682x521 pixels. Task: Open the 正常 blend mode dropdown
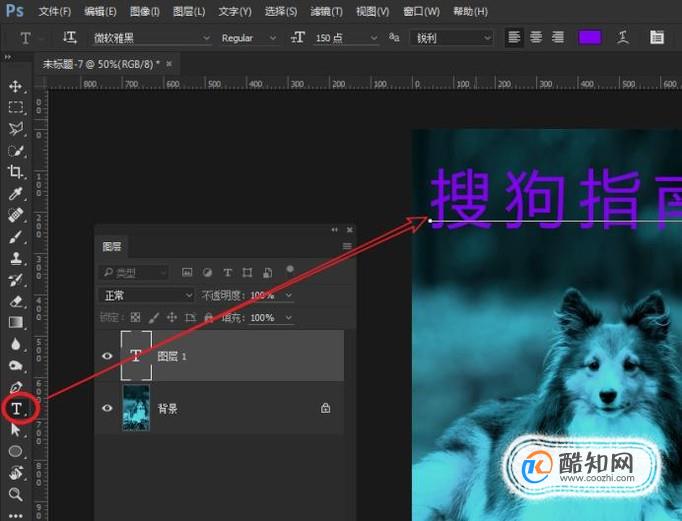pos(146,296)
